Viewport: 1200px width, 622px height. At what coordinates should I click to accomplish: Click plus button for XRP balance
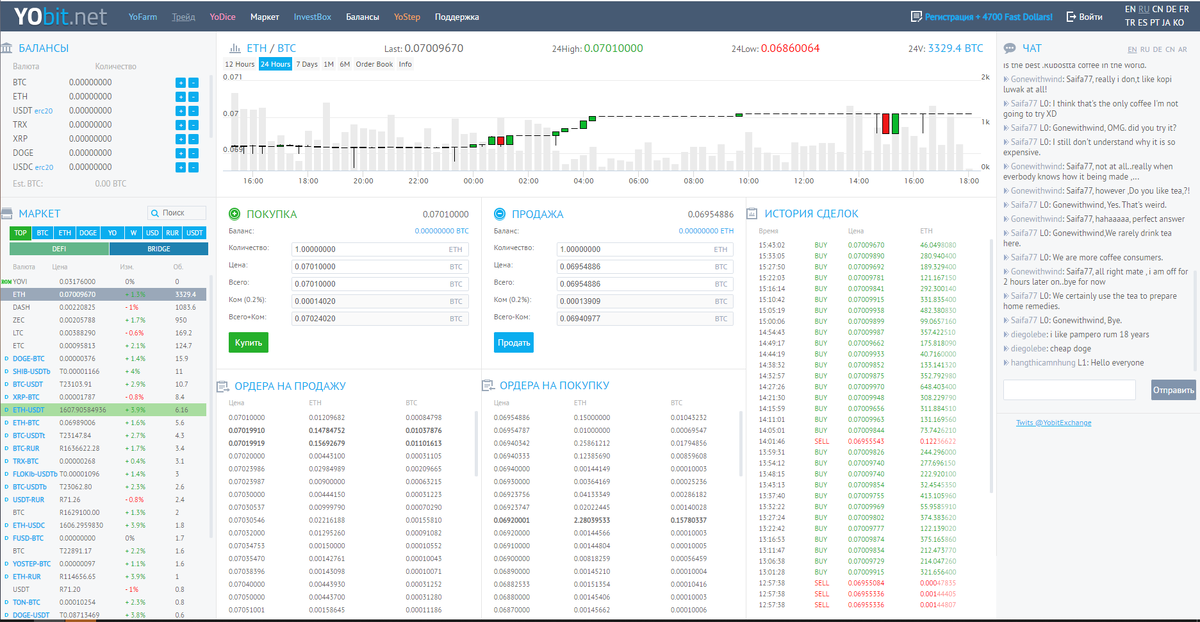pos(180,139)
